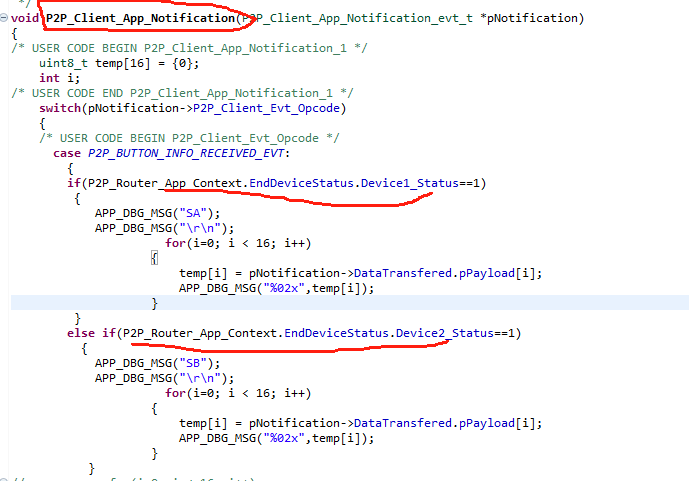Place cursor on uint8_t temp[16] declaration

119,63
